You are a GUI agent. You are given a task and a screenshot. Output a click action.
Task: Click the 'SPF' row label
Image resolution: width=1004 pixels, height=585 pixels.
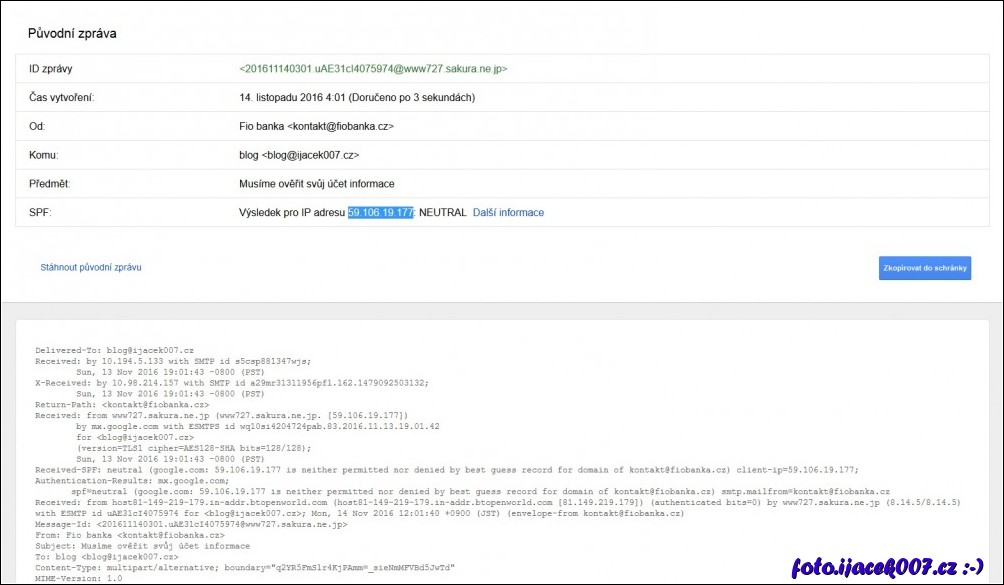(40, 213)
